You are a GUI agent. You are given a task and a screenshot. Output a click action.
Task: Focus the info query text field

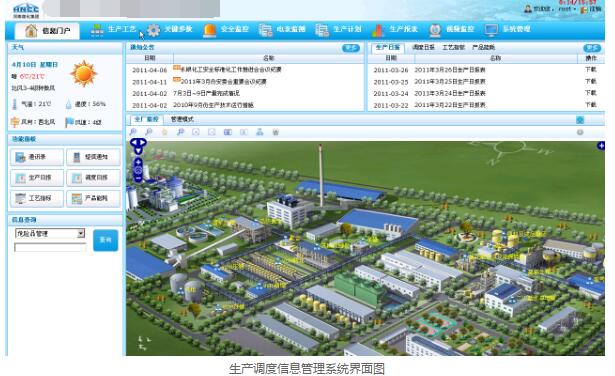click(50, 247)
